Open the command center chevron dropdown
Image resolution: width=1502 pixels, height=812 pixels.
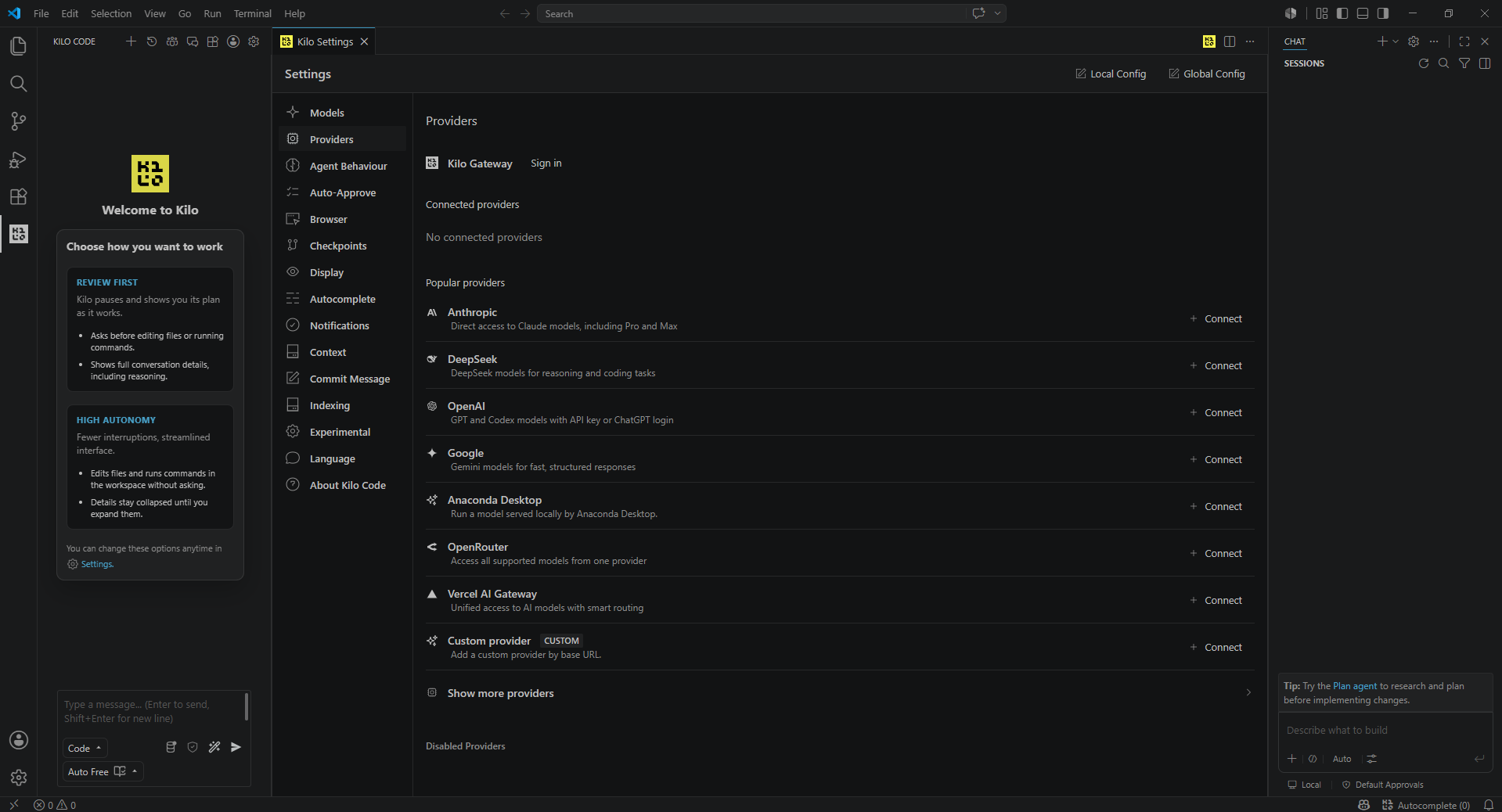(x=997, y=13)
